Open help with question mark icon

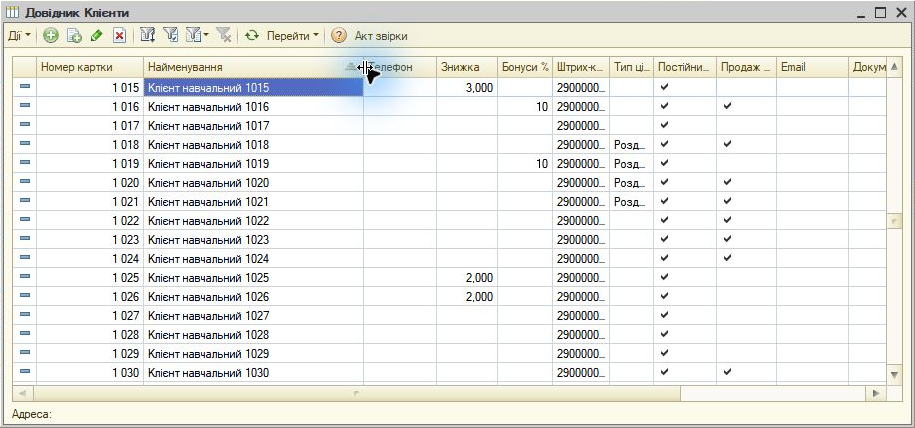[x=338, y=36]
